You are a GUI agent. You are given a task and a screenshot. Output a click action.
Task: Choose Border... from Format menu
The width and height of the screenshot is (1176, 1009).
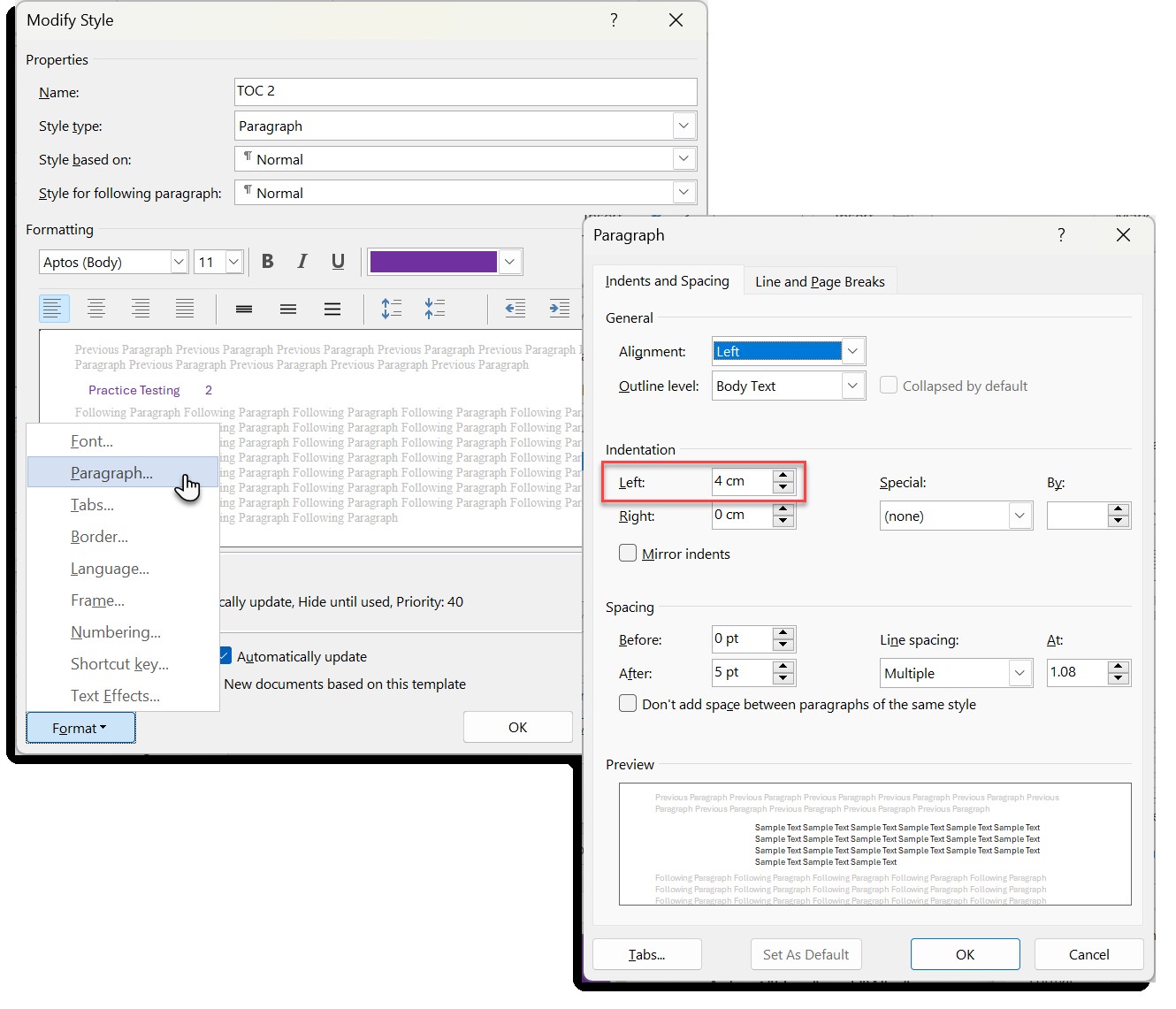[123, 536]
